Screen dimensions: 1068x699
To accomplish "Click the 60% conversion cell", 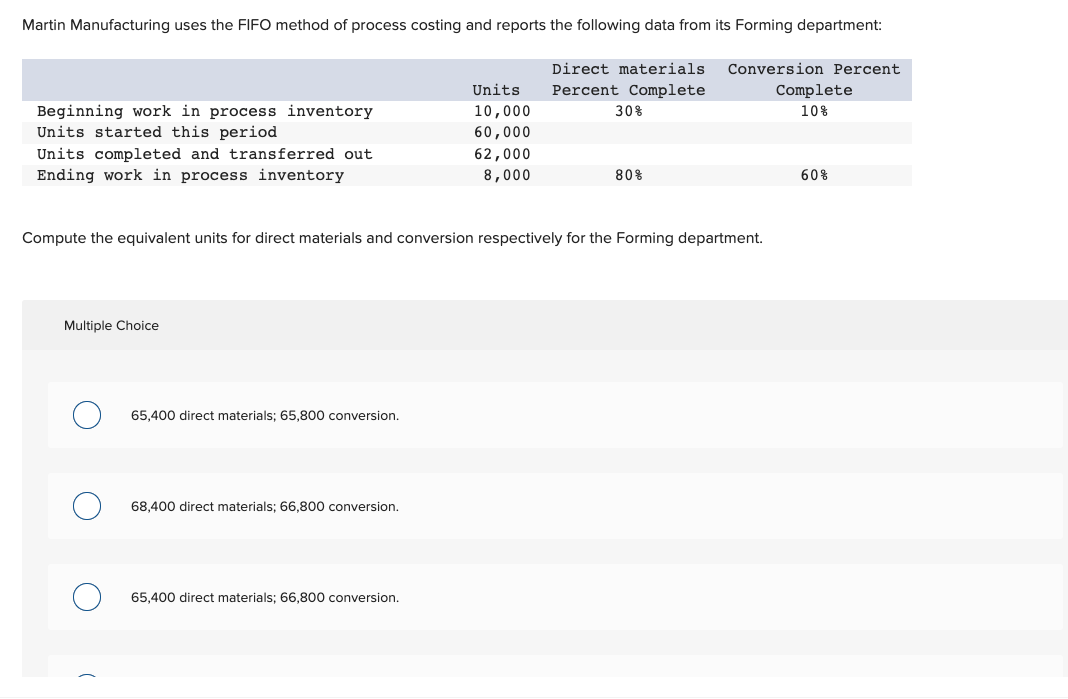I will point(814,175).
